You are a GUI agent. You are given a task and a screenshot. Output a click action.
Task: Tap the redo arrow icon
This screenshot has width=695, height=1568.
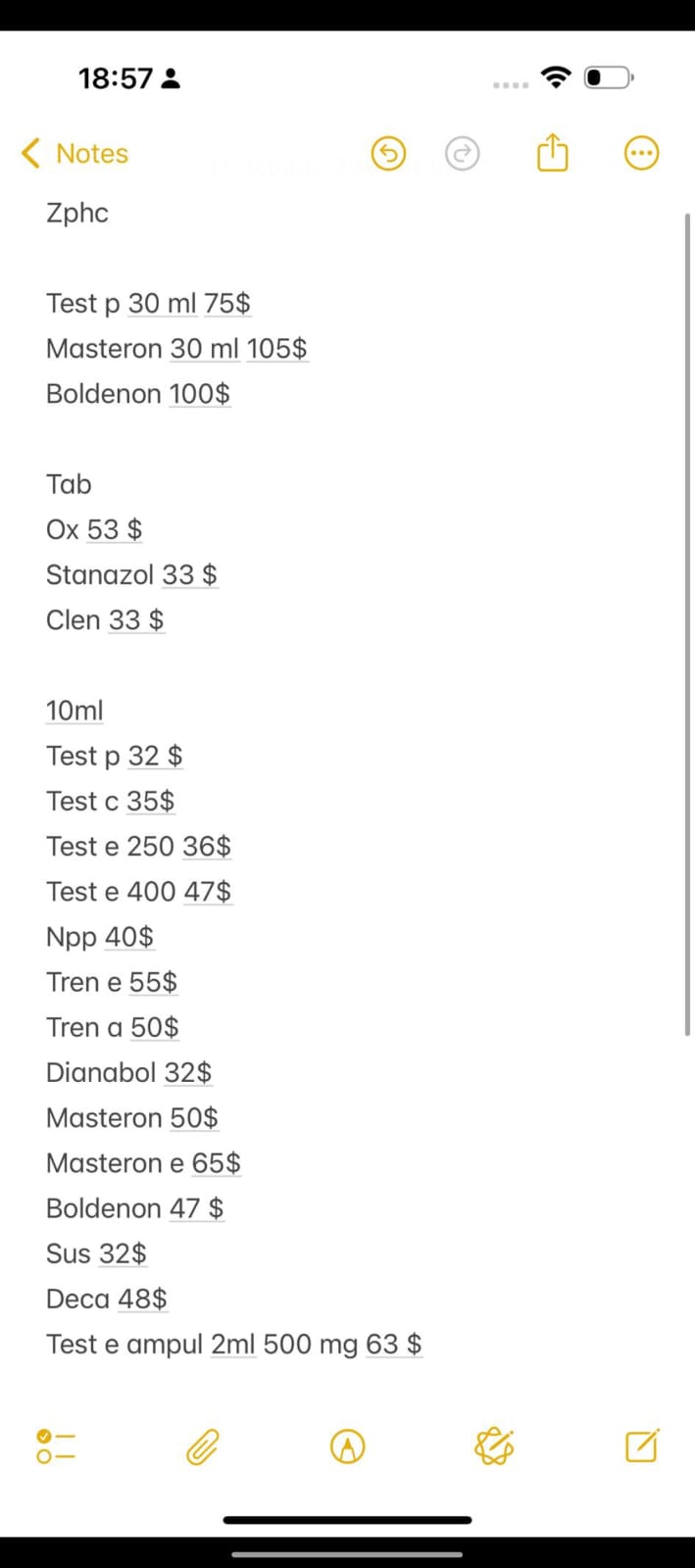[462, 154]
